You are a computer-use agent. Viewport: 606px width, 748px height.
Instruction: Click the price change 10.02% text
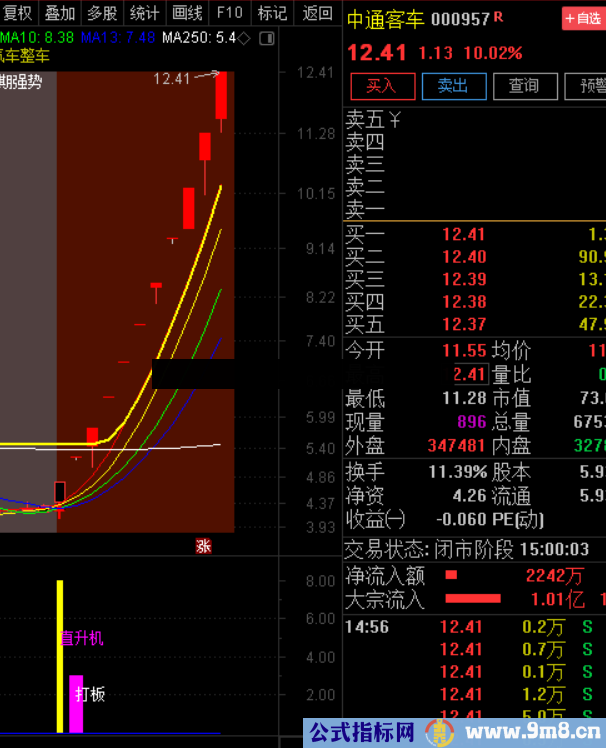click(492, 53)
